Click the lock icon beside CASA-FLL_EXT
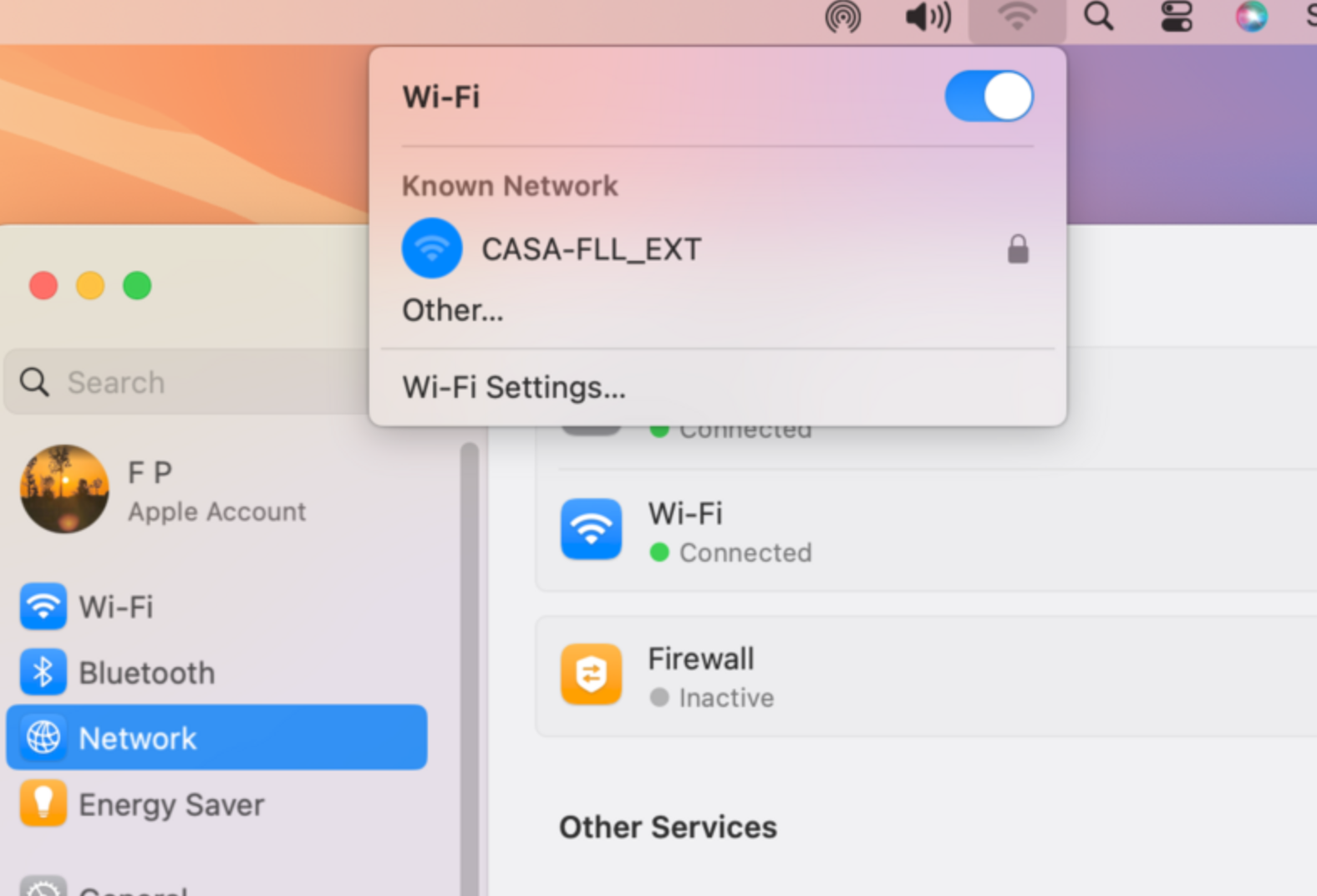 coord(1018,249)
